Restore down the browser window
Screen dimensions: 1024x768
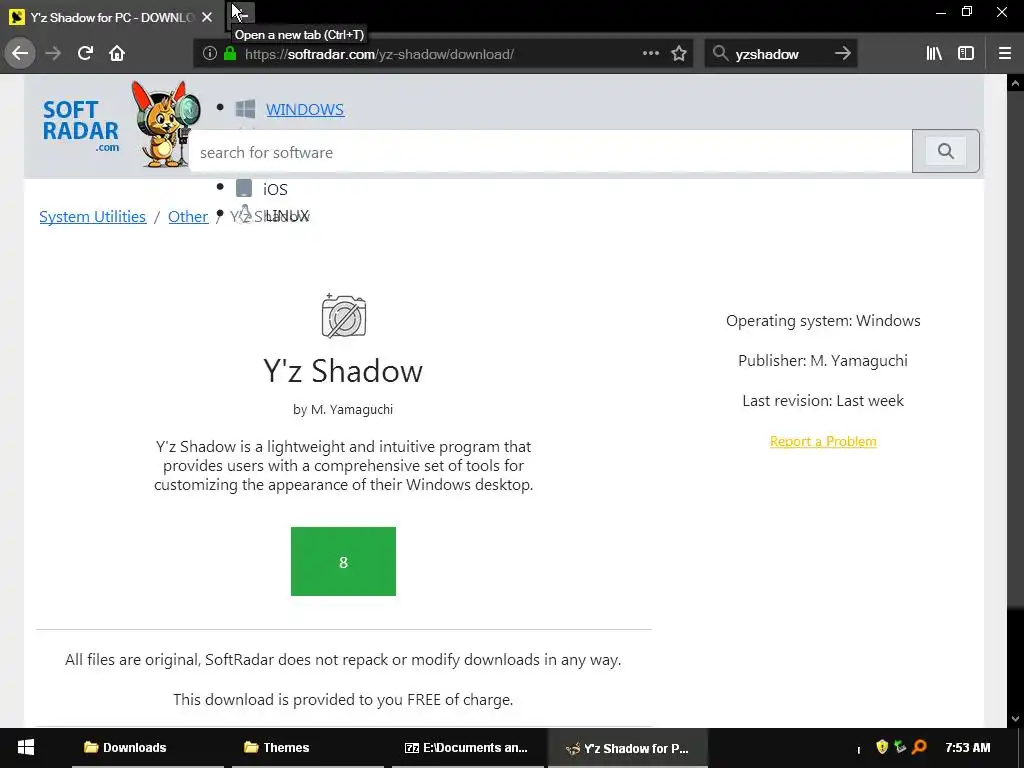(x=967, y=12)
